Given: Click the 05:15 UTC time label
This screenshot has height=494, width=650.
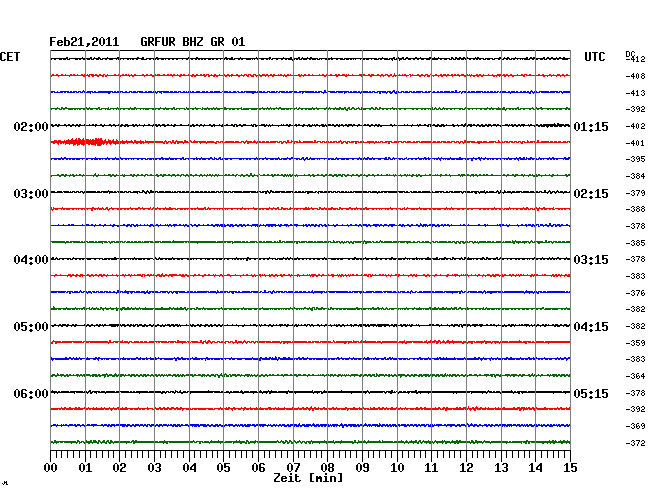Looking at the screenshot, I should (591, 393).
